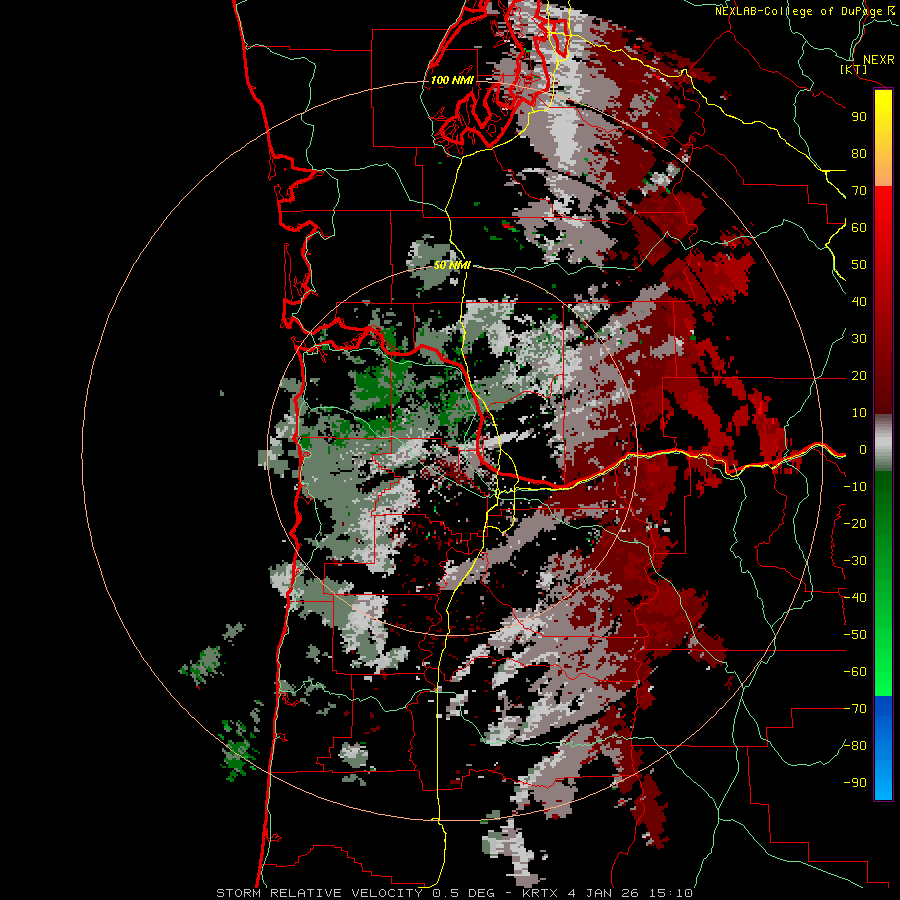Click the '10' value on the color scale

tap(859, 413)
